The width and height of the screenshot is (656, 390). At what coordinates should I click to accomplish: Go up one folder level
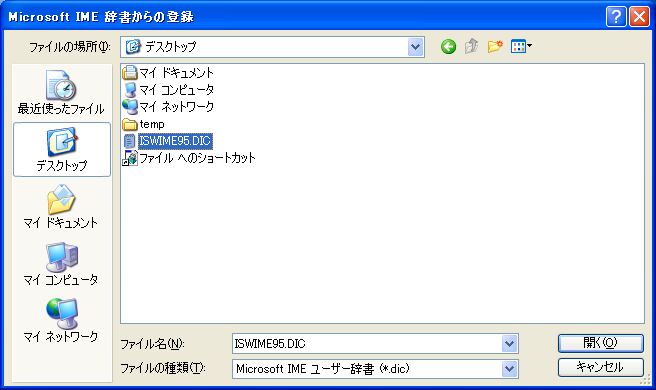coord(472,46)
